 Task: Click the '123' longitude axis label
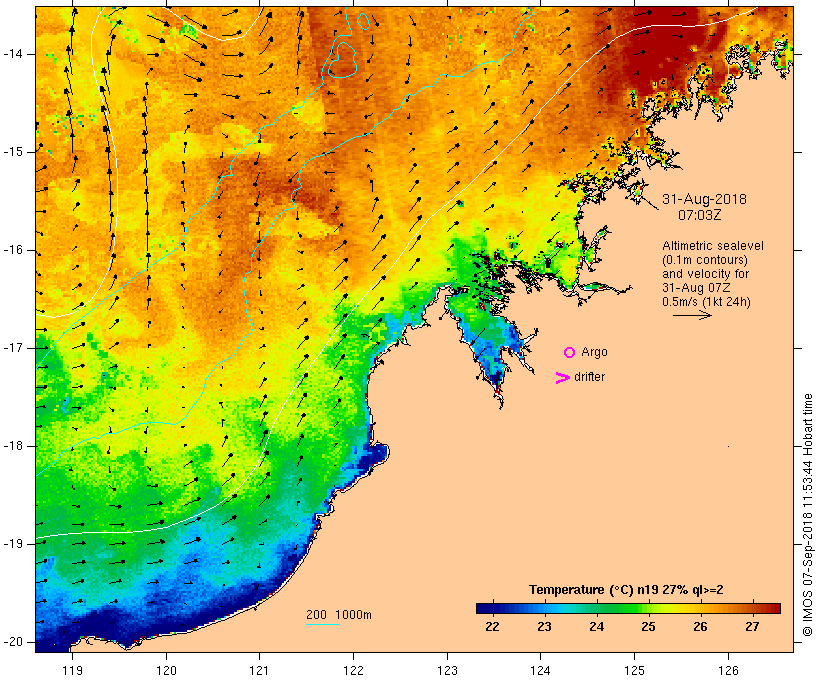447,670
